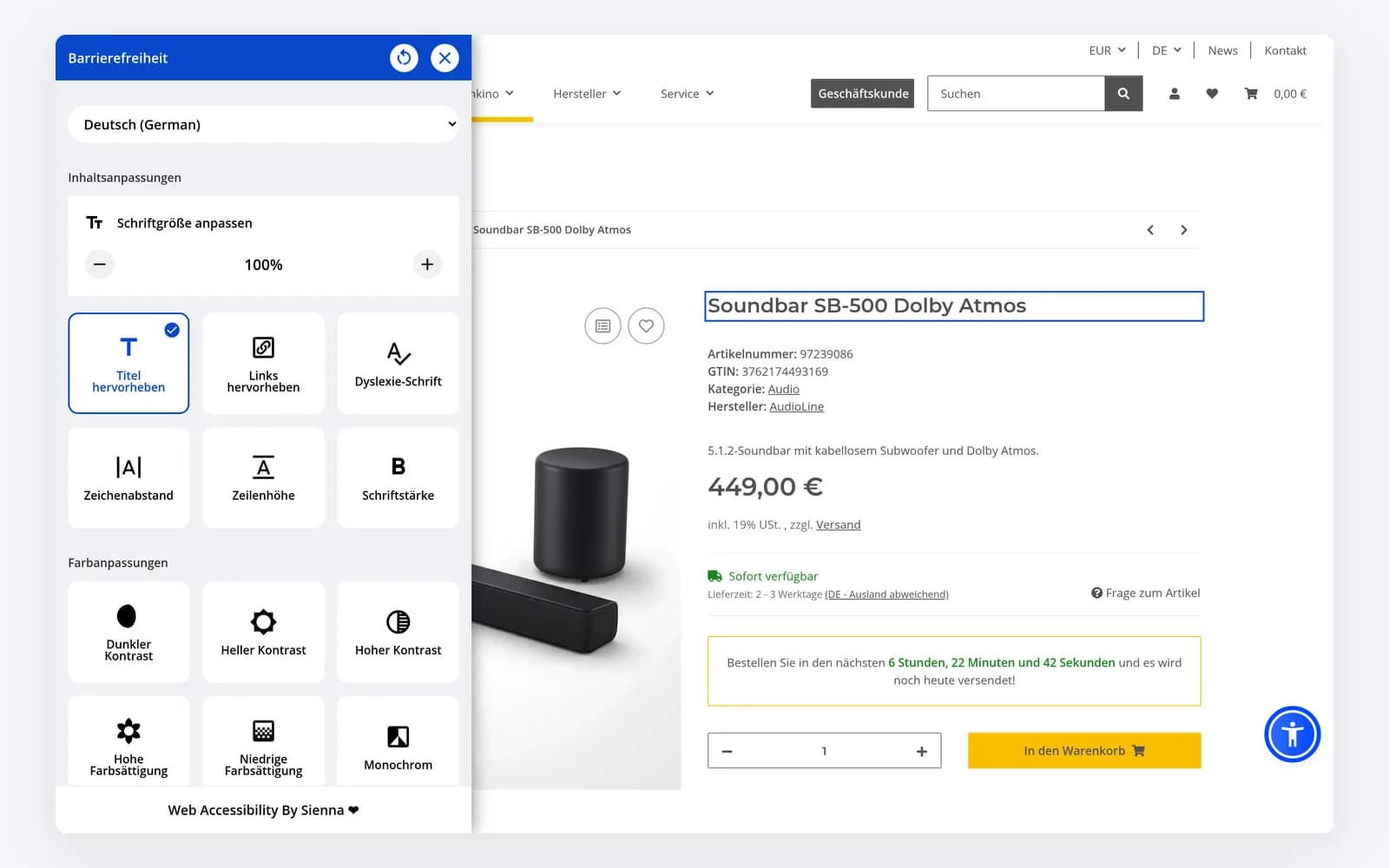Submit search with magnifier icon
The width and height of the screenshot is (1389, 868).
click(x=1123, y=94)
